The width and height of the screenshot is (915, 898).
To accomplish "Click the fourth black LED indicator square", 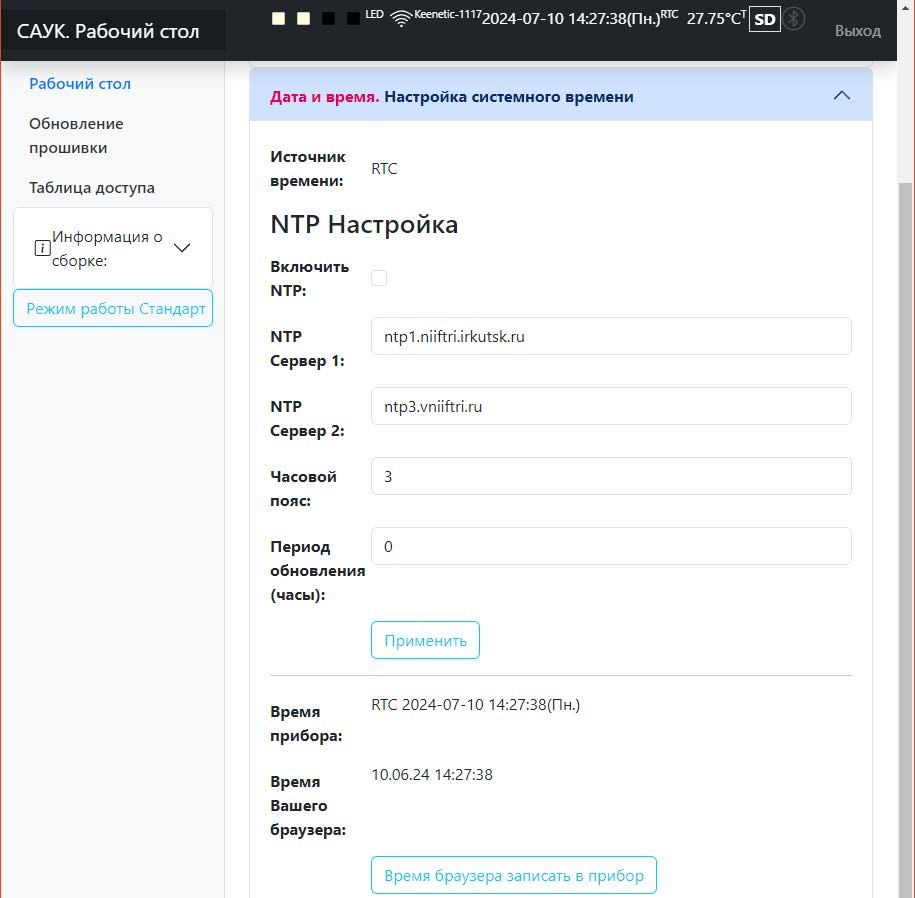I will coord(353,19).
